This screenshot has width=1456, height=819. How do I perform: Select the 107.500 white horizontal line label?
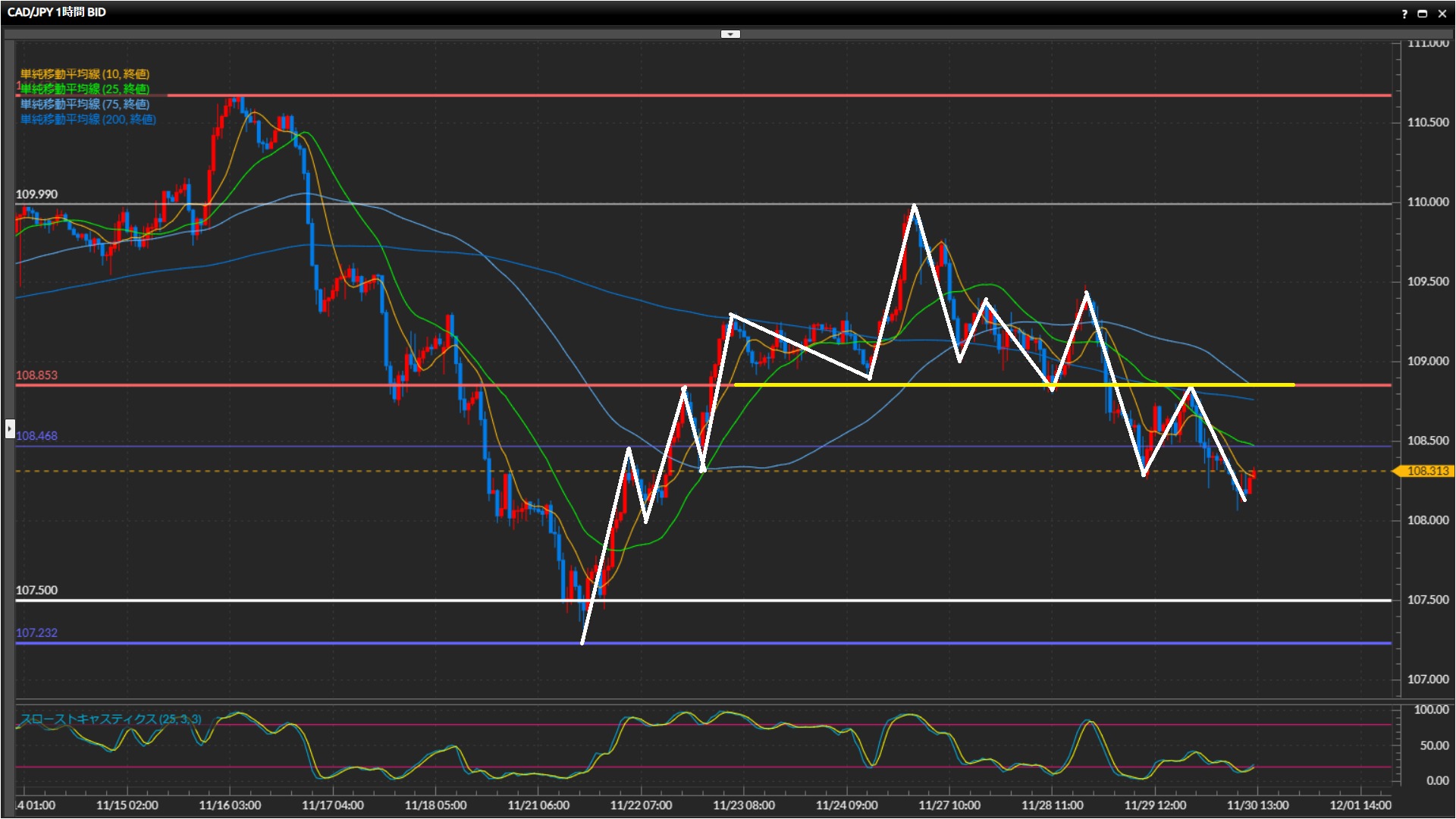36,591
